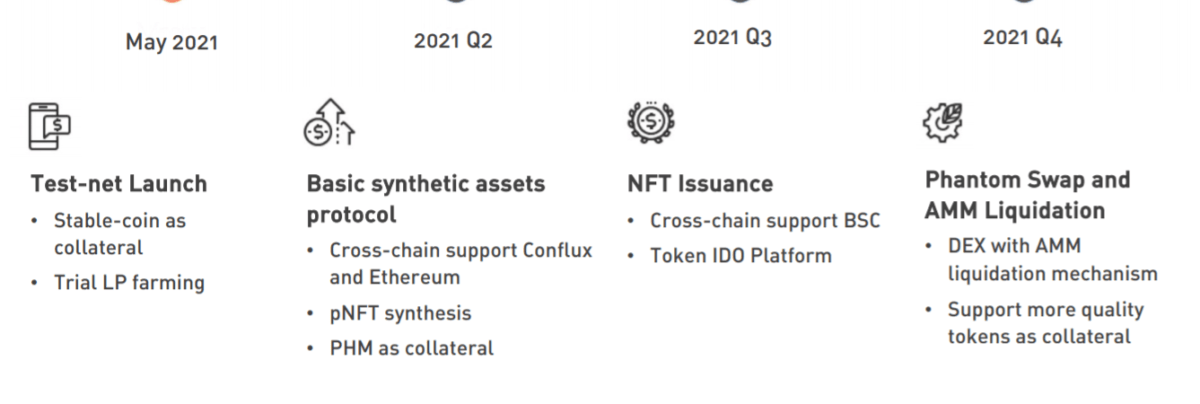This screenshot has width=1200, height=404.
Task: Select PHM as collateral bullet
Action: 411,348
